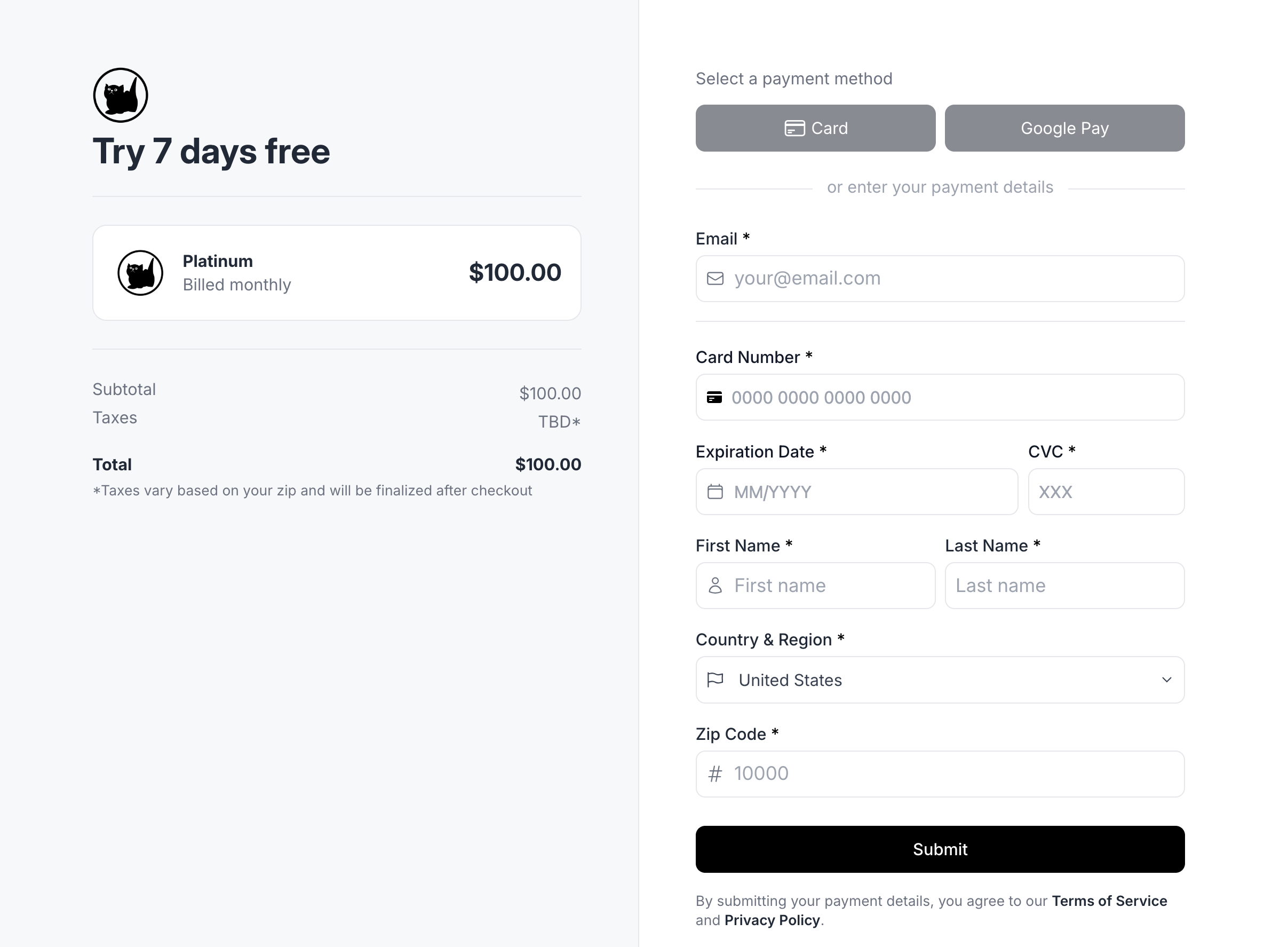Click the person icon in First Name field

click(x=715, y=585)
